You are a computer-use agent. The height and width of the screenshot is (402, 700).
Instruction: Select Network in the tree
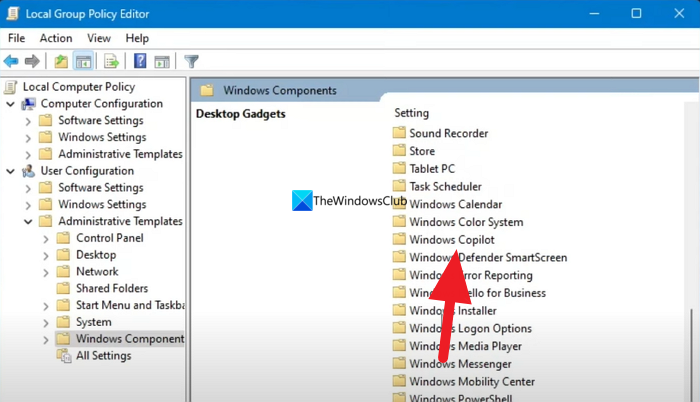pos(97,272)
